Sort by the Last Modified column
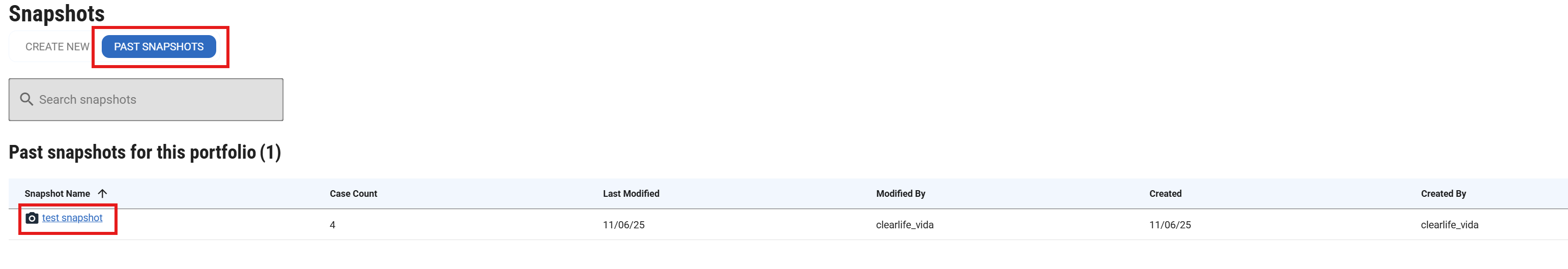 click(631, 194)
